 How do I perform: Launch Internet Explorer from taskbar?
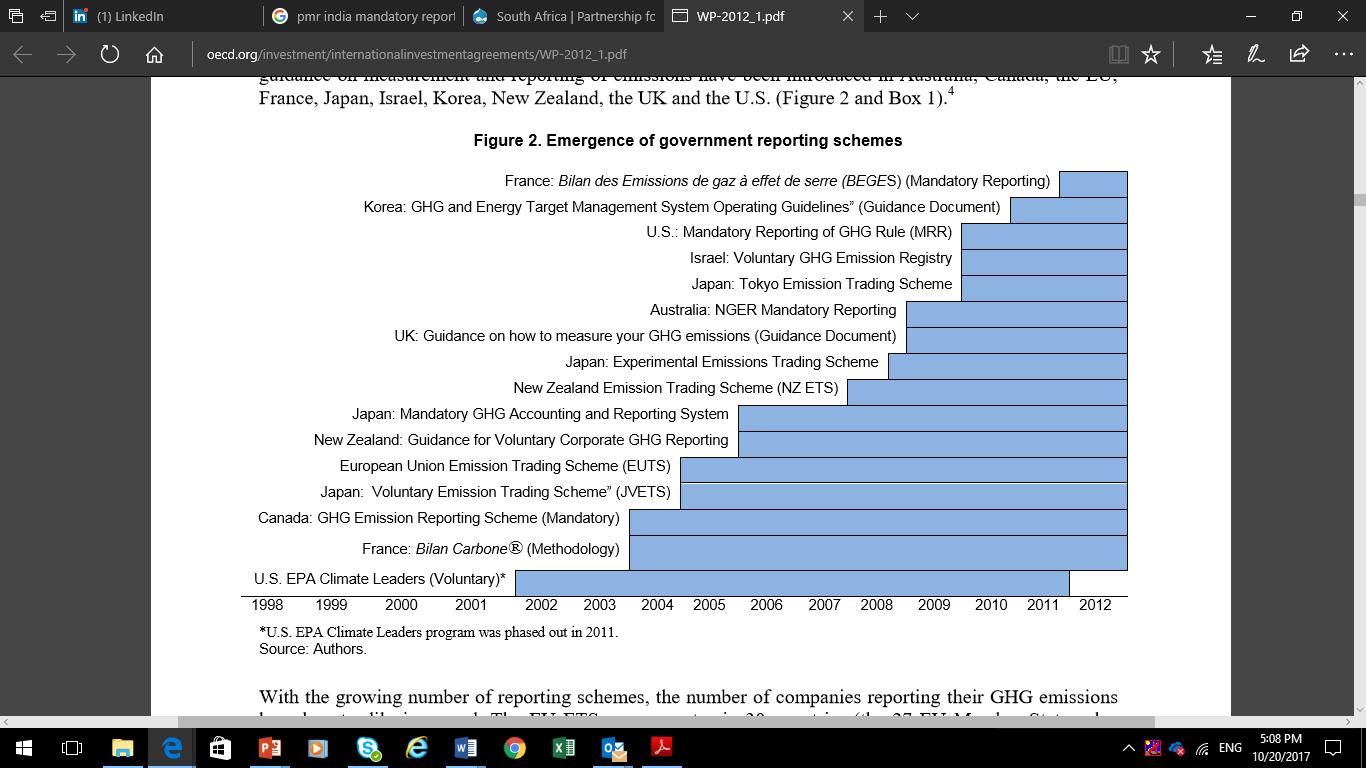click(x=416, y=747)
